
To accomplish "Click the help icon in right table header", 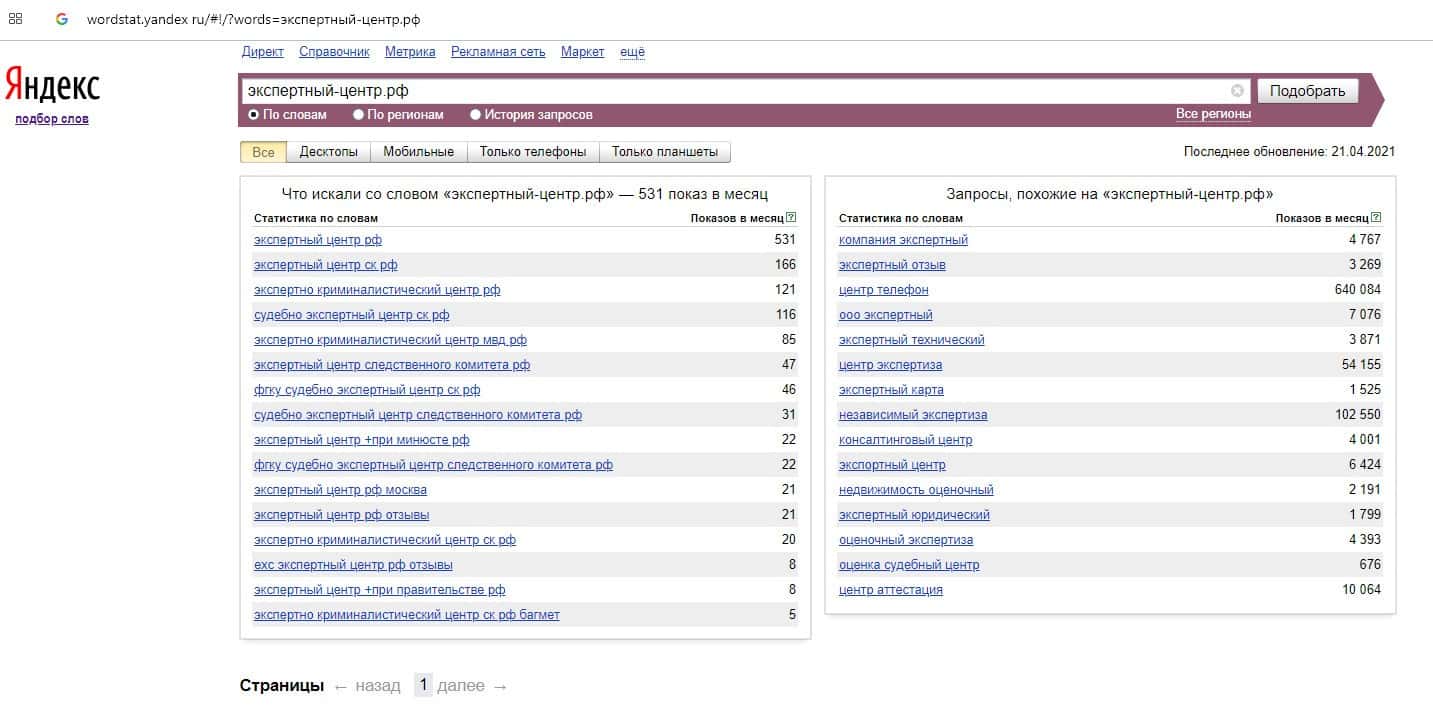I will point(1376,218).
